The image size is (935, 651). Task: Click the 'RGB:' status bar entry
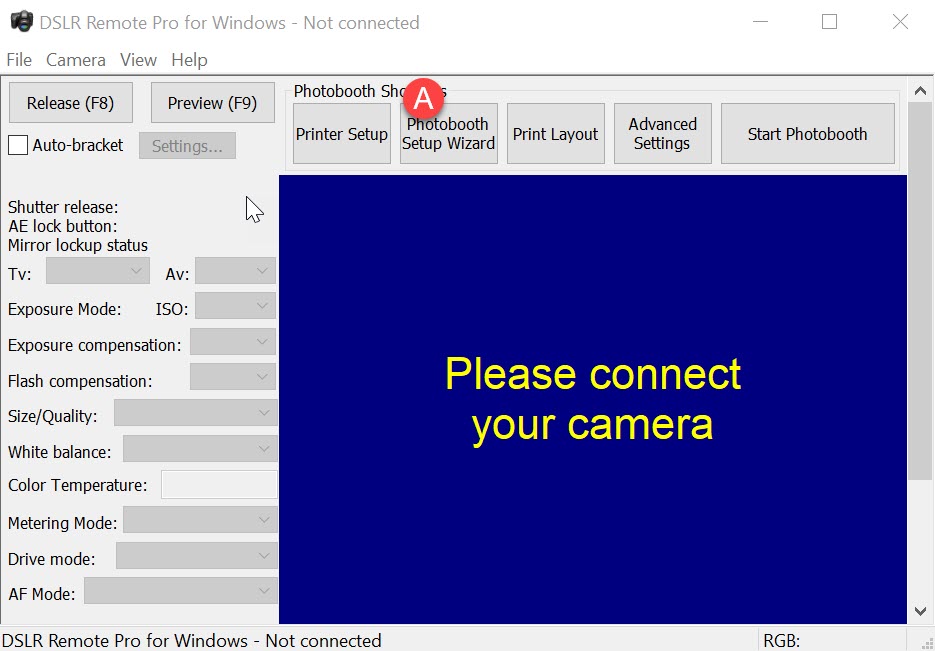point(782,641)
